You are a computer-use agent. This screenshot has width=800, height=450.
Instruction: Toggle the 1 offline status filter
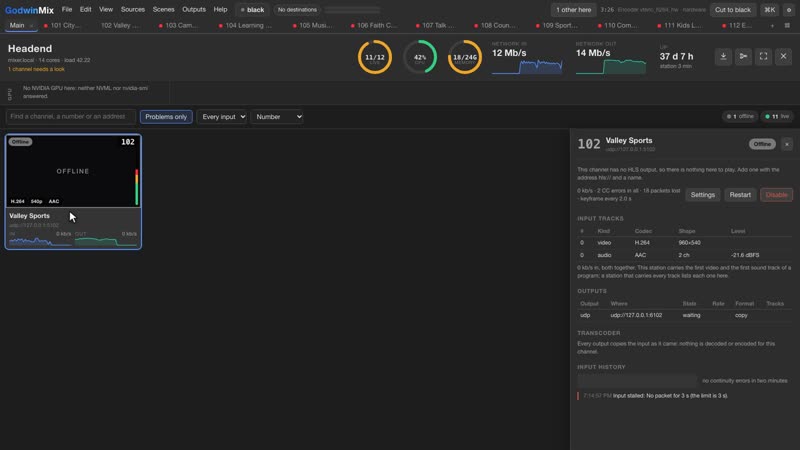740,116
